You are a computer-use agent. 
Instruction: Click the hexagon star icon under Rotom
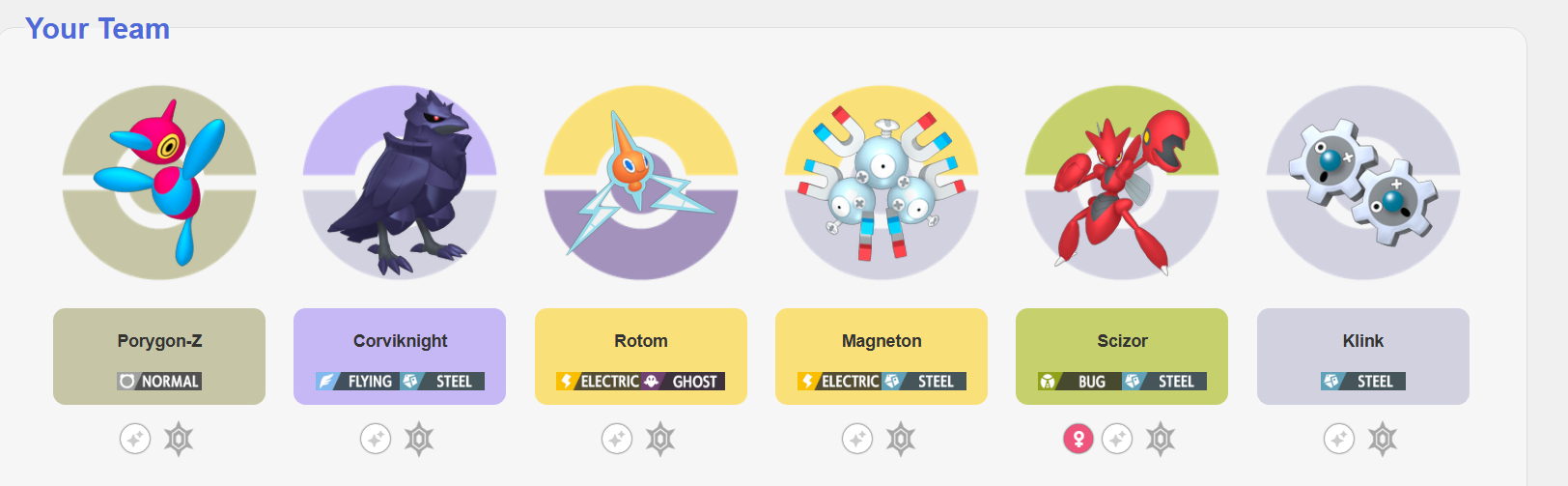660,440
